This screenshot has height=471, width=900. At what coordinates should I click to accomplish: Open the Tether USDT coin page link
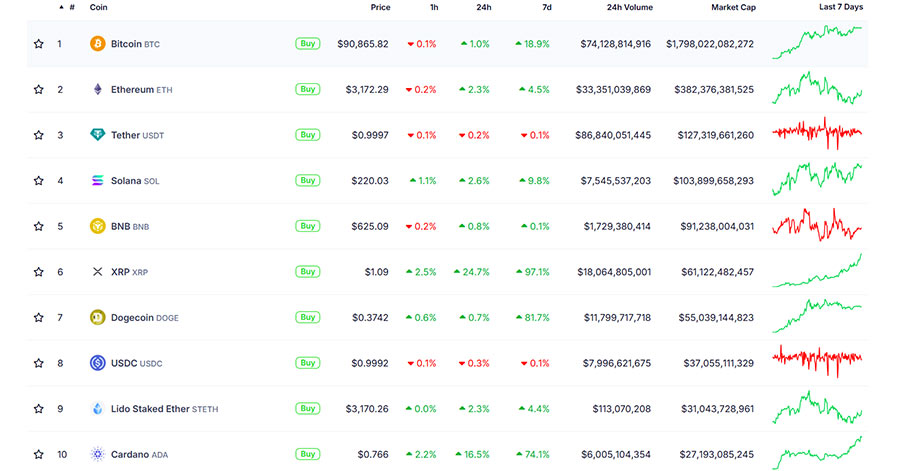(137, 135)
